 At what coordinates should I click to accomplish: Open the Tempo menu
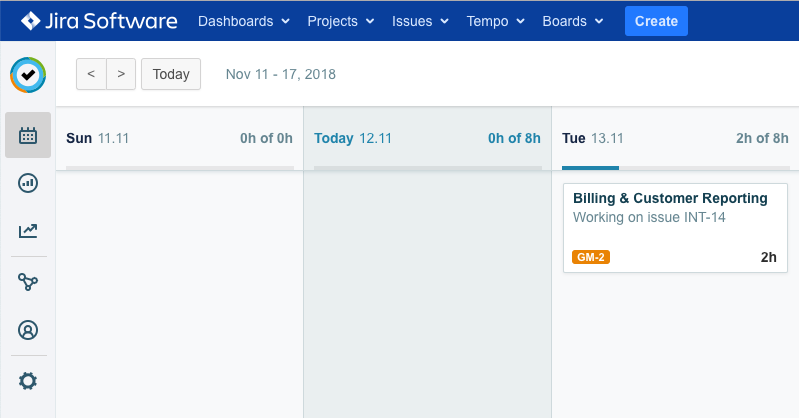coord(494,21)
